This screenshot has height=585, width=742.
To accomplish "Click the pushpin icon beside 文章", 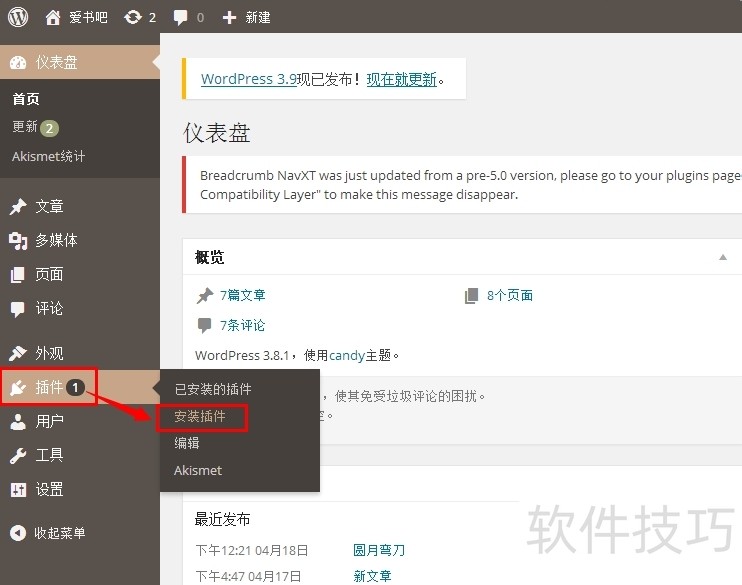I will coord(18,207).
